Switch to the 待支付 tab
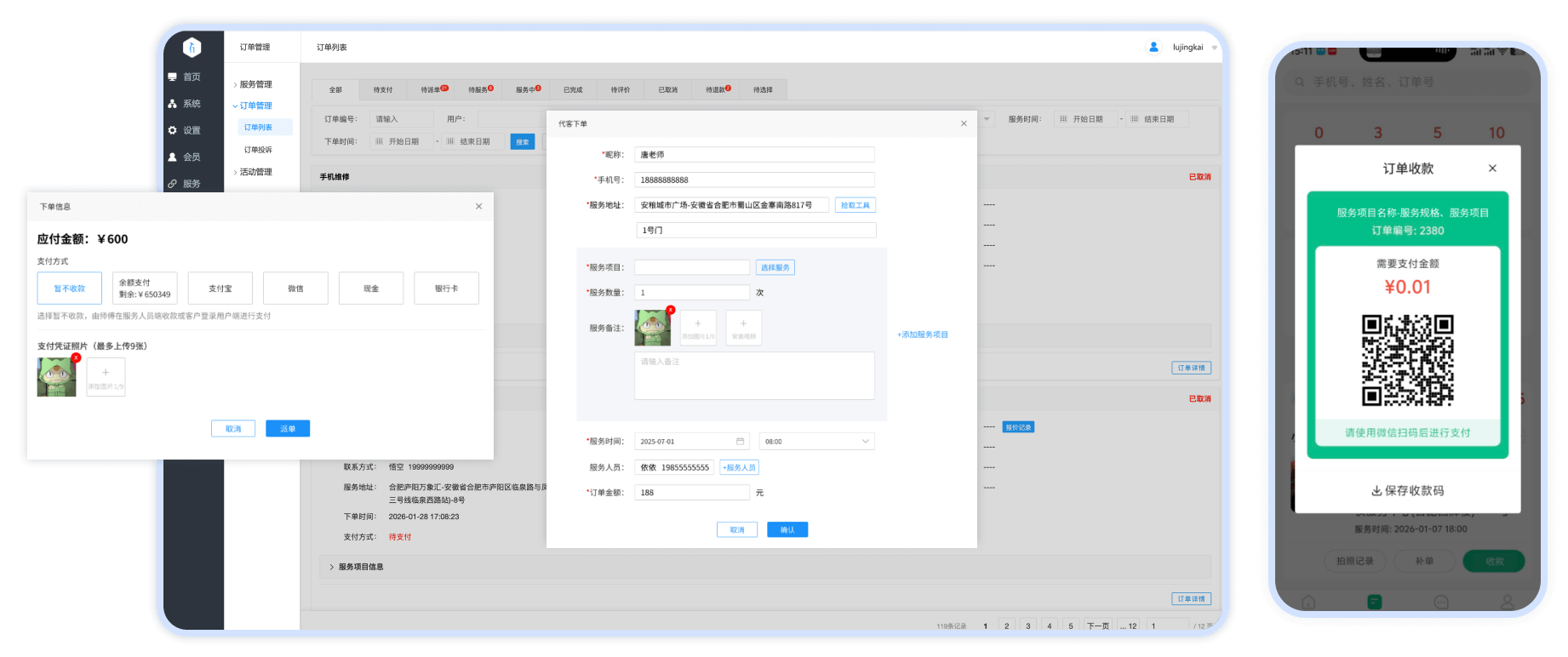This screenshot has width=1568, height=657. point(383,89)
